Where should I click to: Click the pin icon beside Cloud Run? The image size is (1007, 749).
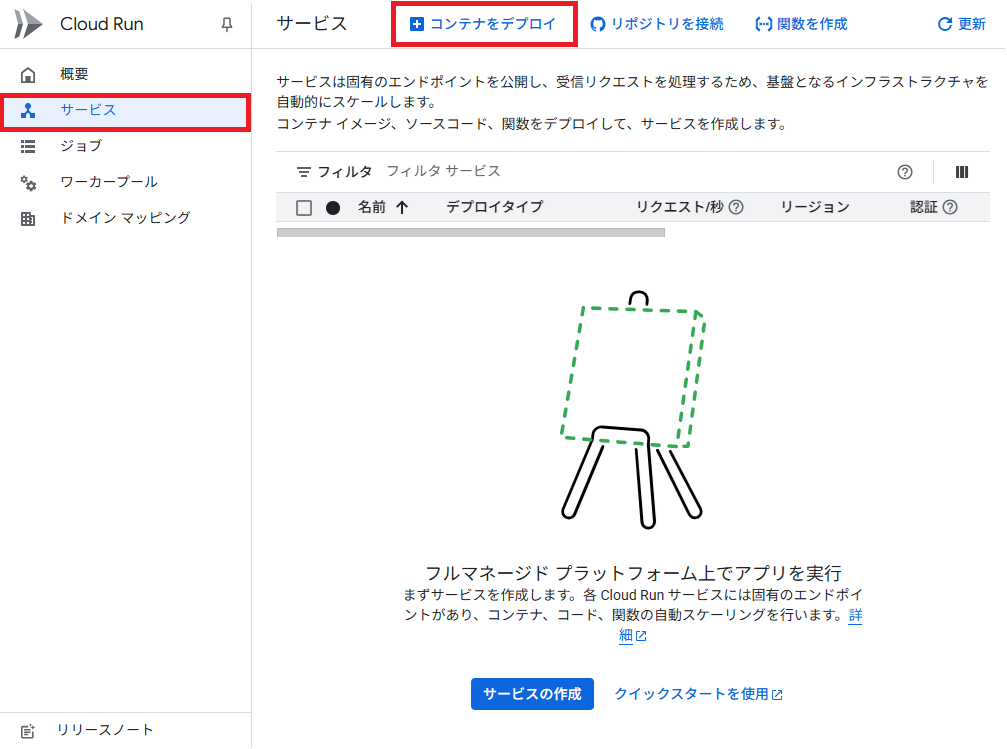point(227,24)
